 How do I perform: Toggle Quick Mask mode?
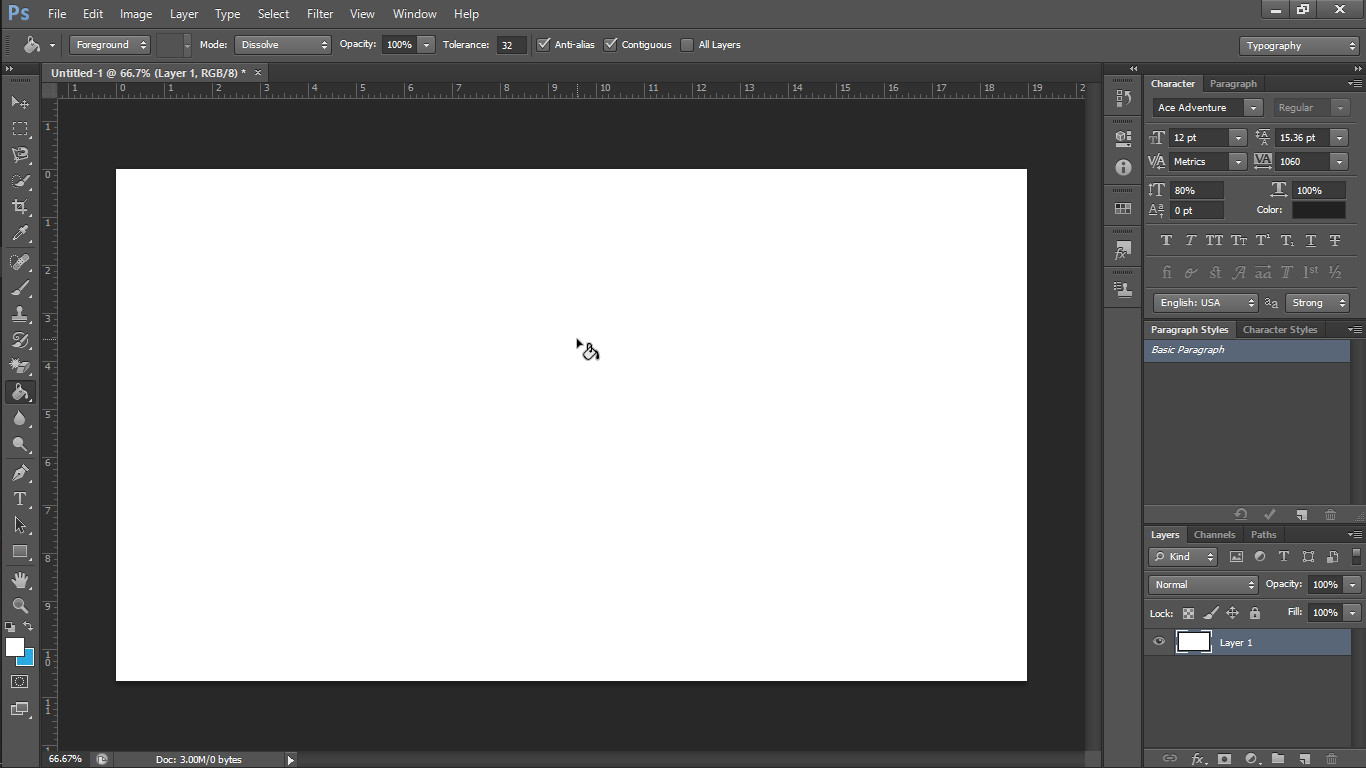(x=20, y=681)
